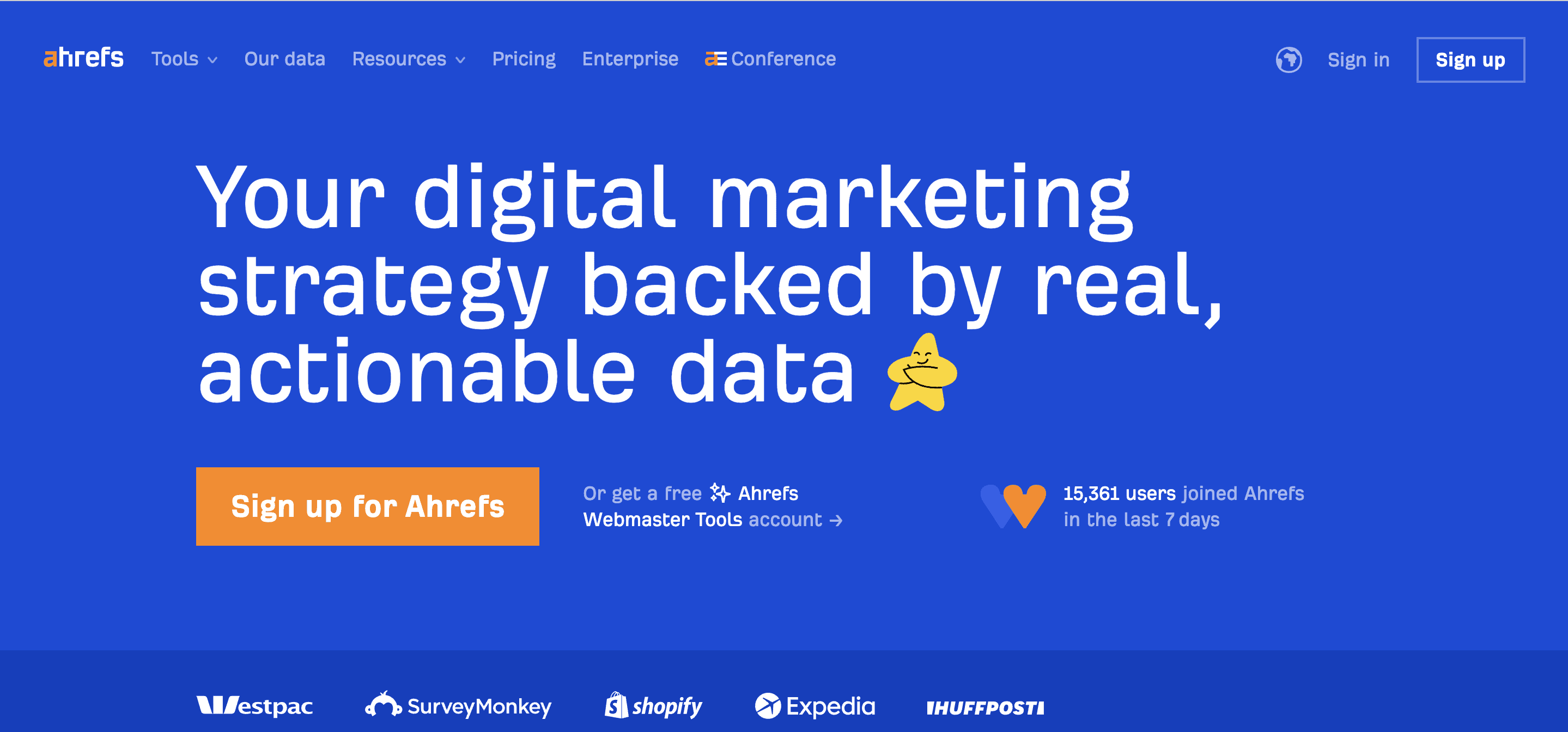Click the Pricing menu item
1568x732 pixels.
click(524, 59)
